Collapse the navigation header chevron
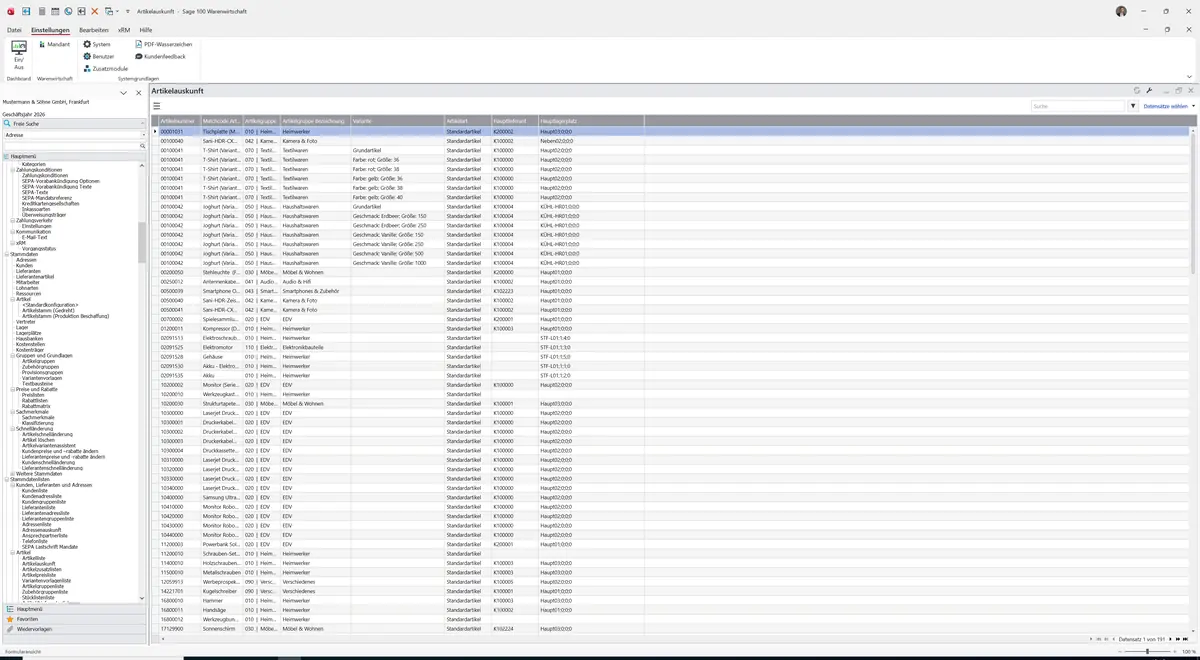Image resolution: width=1200 pixels, height=660 pixels. pos(123,93)
